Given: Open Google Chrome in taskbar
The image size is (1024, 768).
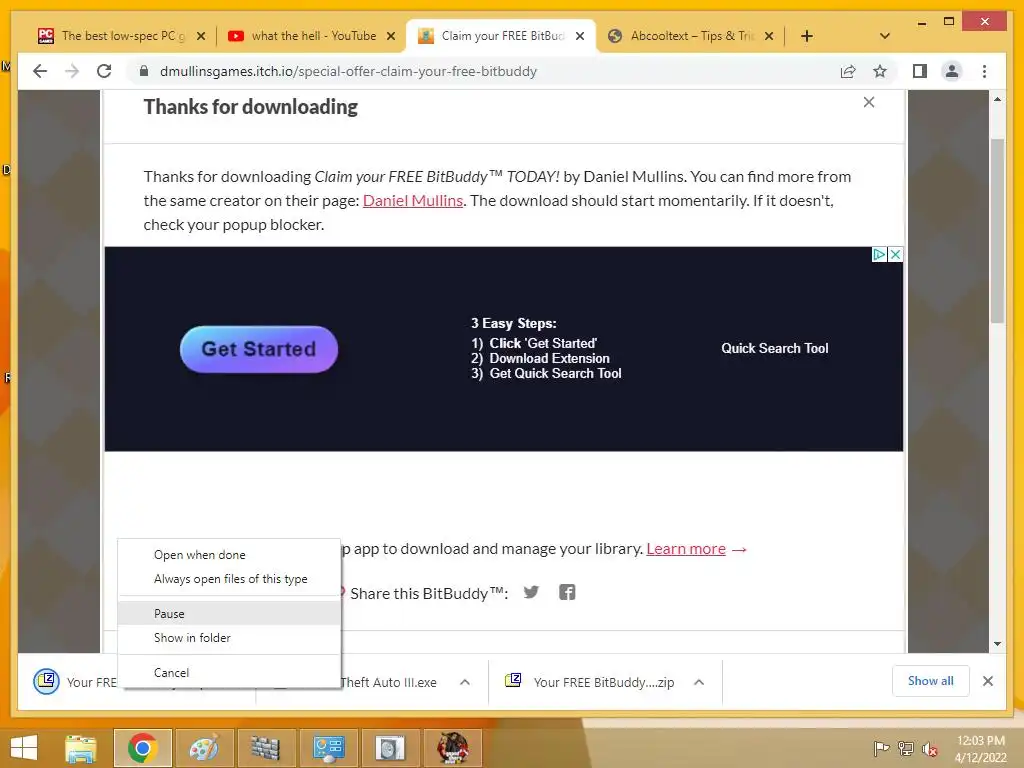Looking at the screenshot, I should tap(142, 748).
